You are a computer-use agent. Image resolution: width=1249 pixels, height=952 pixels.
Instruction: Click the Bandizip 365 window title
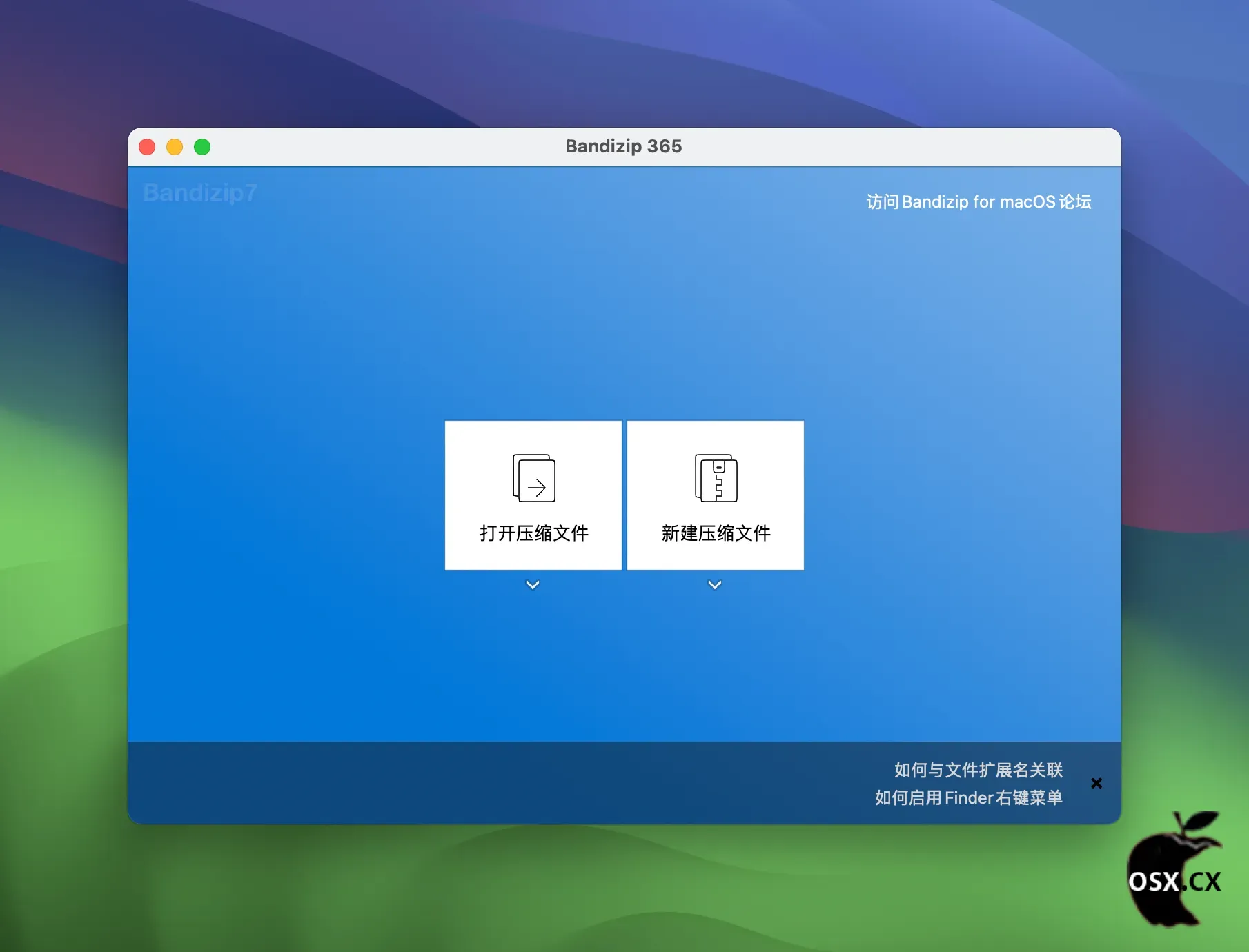pos(624,146)
